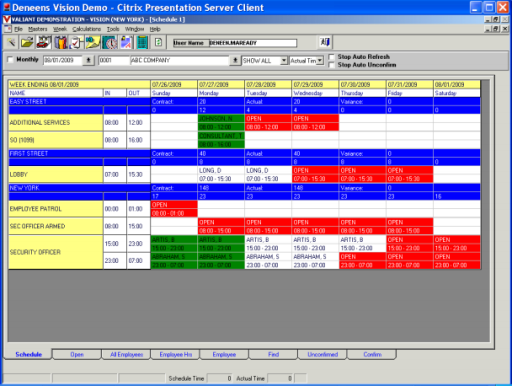The width and height of the screenshot is (512, 386).
Task: Switch to the All Employees tab
Action: 126,354
